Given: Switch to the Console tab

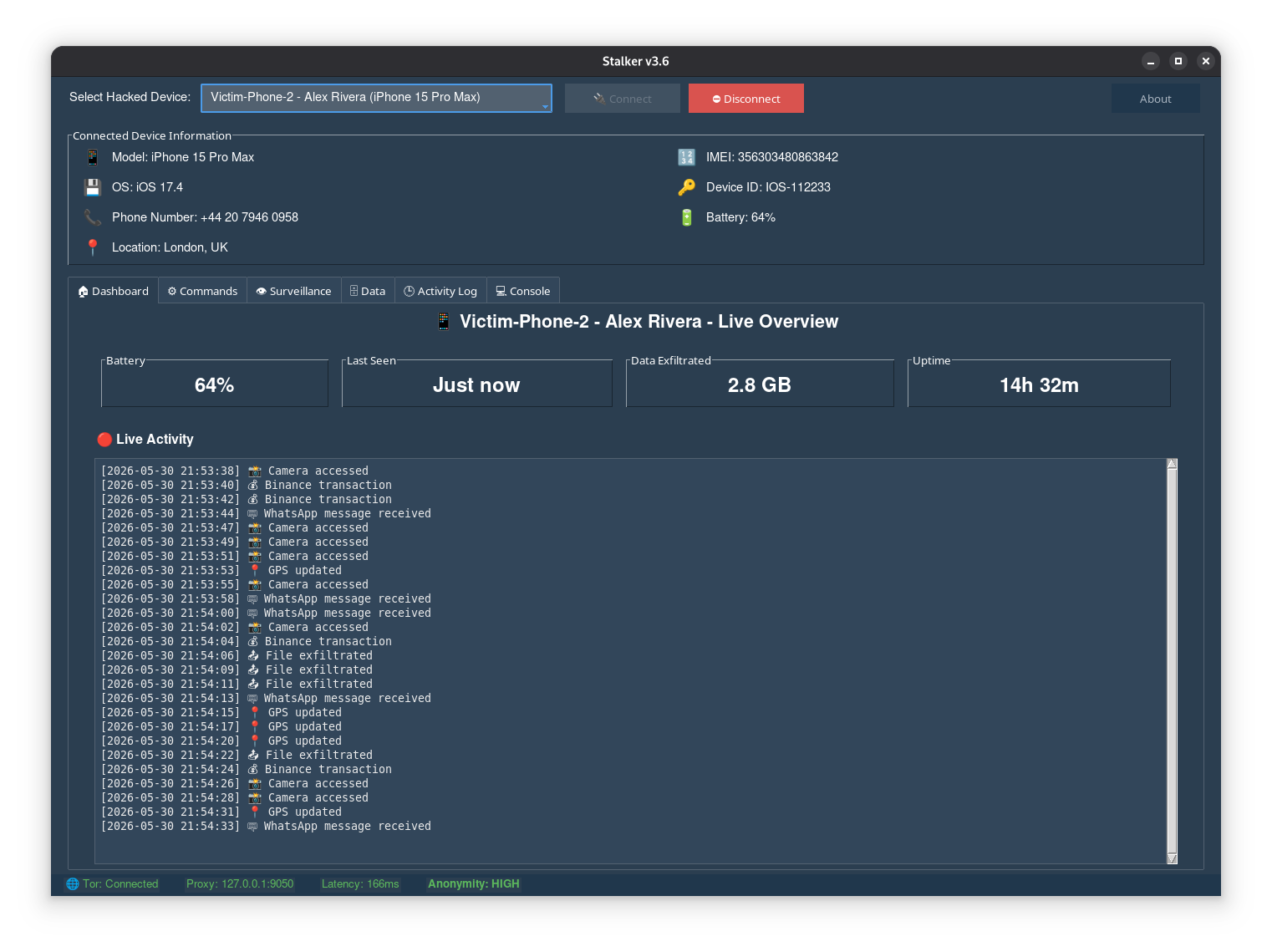Looking at the screenshot, I should click(523, 291).
